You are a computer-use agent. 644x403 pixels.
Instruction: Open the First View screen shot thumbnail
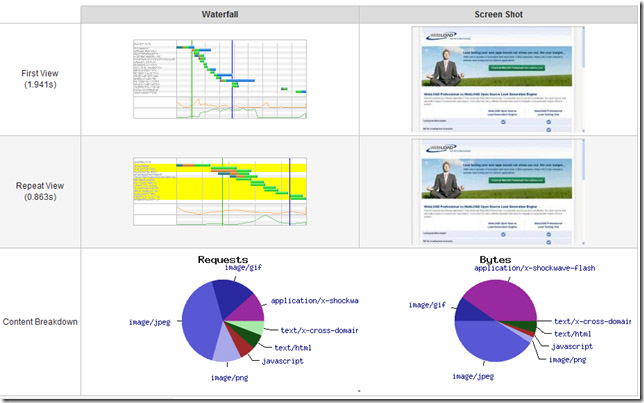tap(498, 79)
